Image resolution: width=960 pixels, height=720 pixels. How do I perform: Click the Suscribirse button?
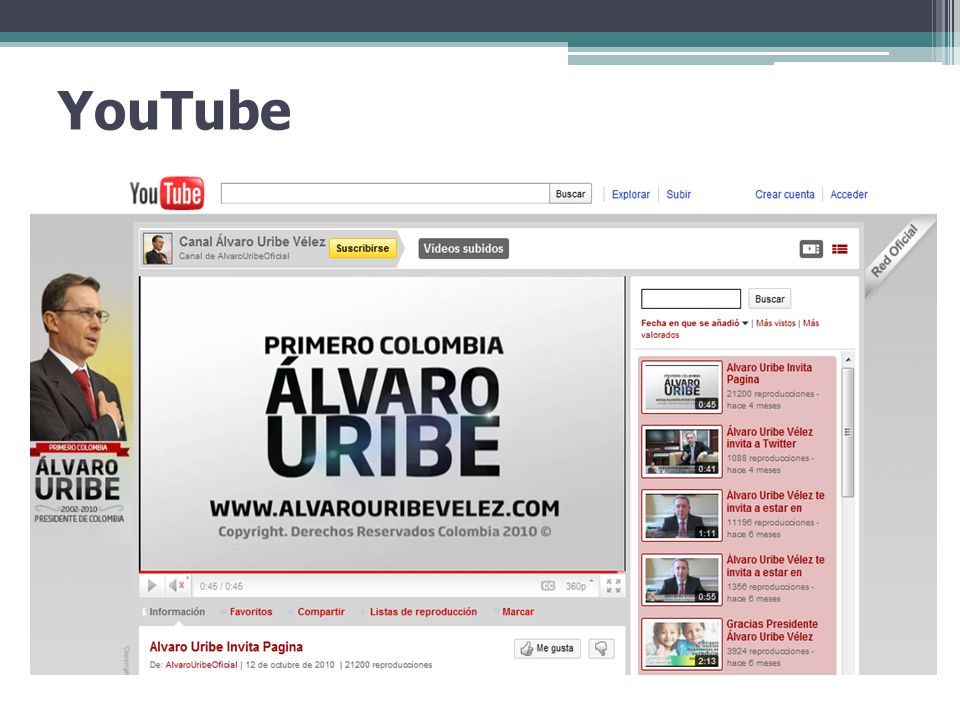point(362,249)
